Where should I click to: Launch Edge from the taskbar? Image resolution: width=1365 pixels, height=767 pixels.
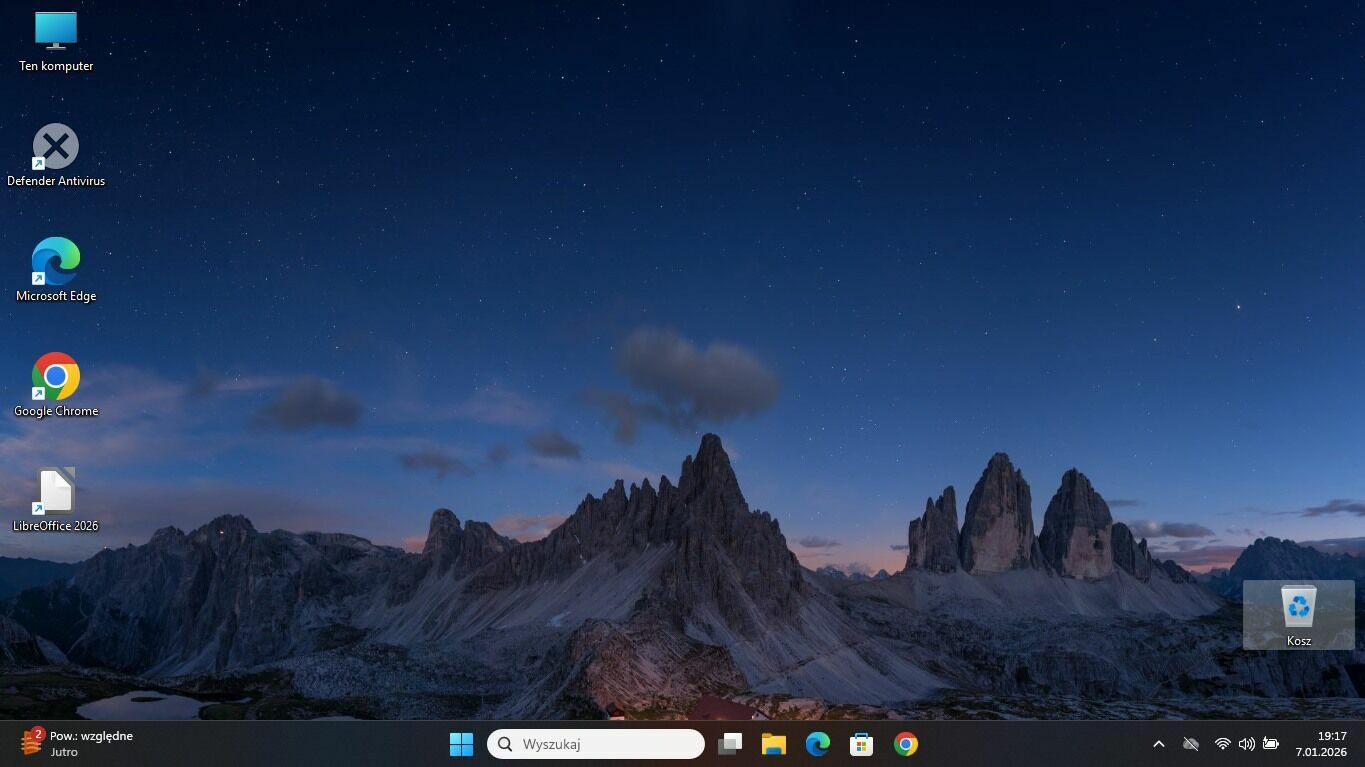point(817,744)
